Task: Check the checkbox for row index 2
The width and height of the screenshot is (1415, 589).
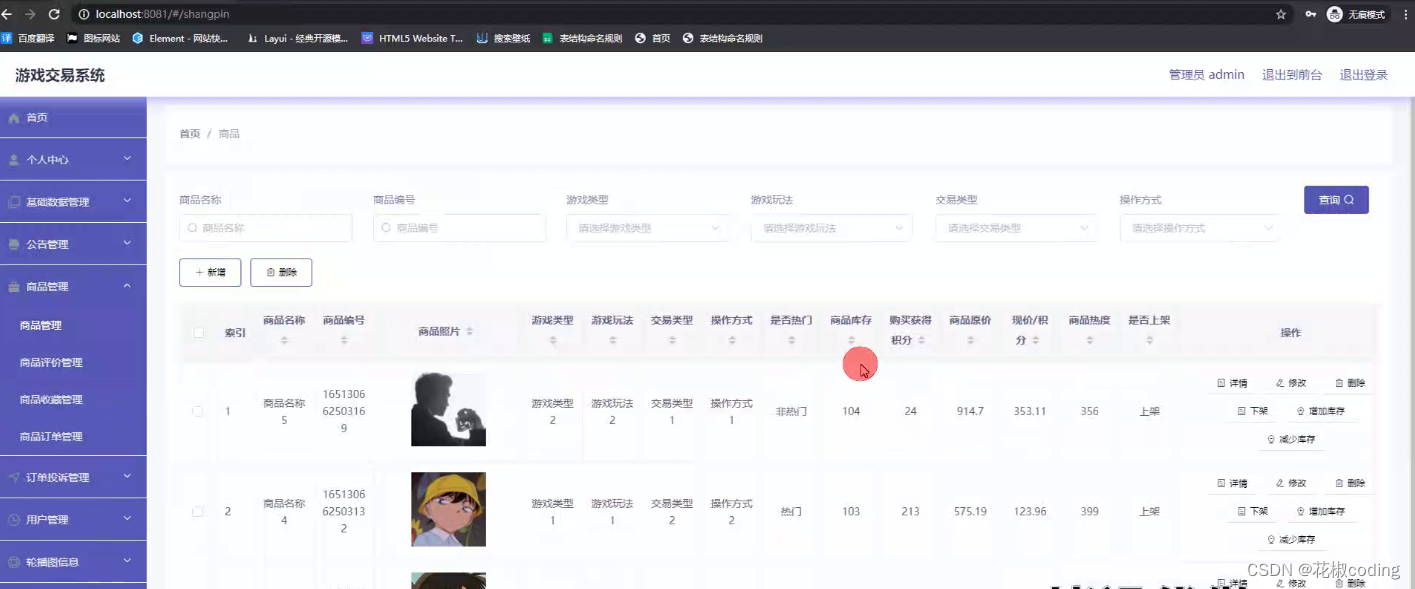Action: 198,510
